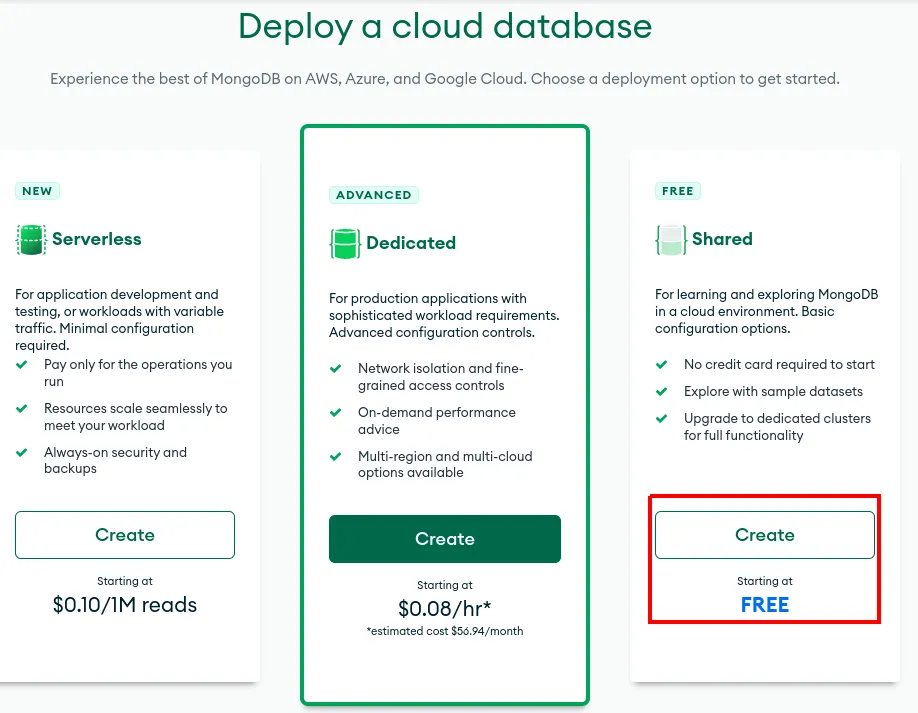Click the blue FREE price text
Screen dimensions: 918x713
pos(765,605)
